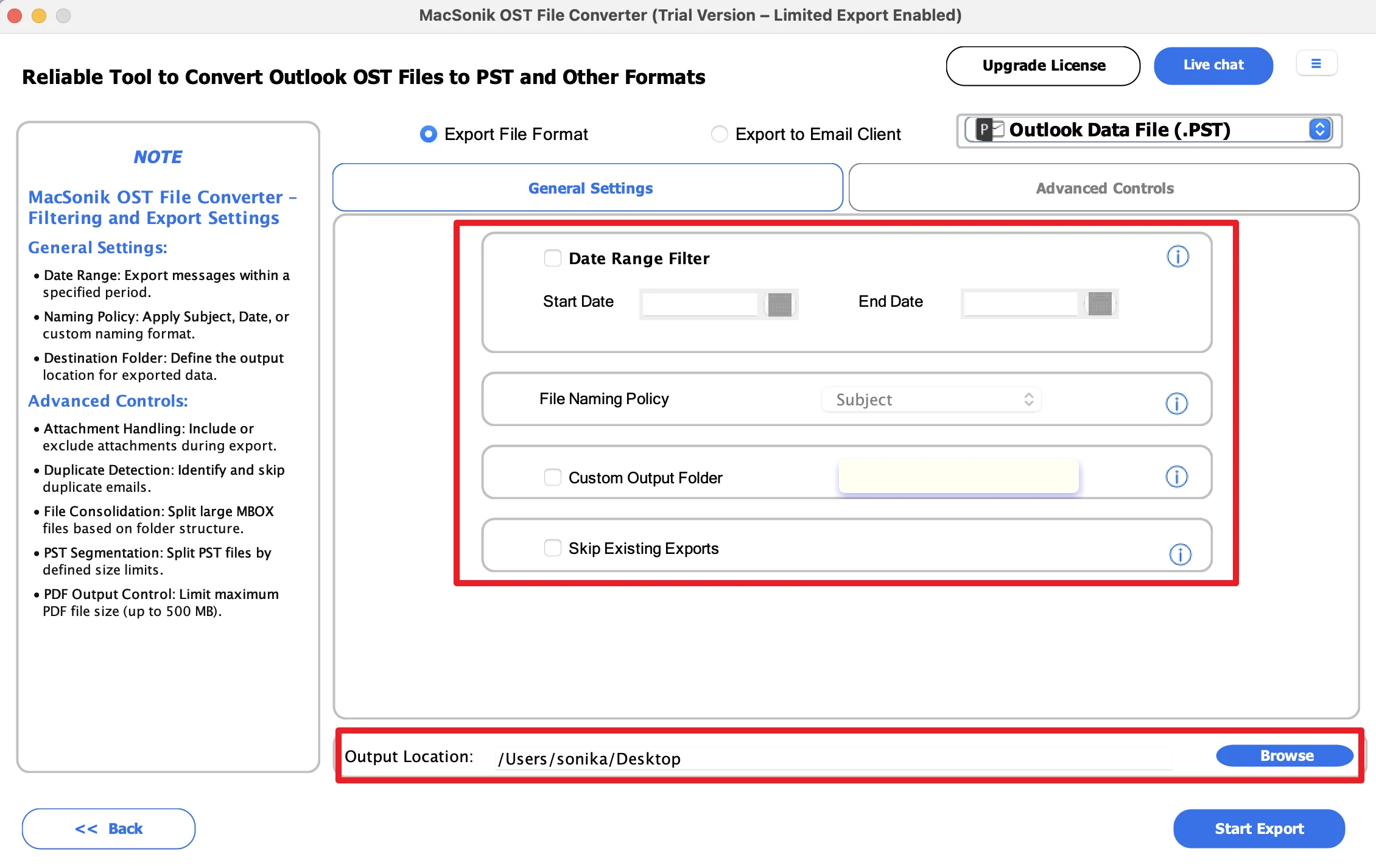Select the Export File Format radio button

[428, 134]
